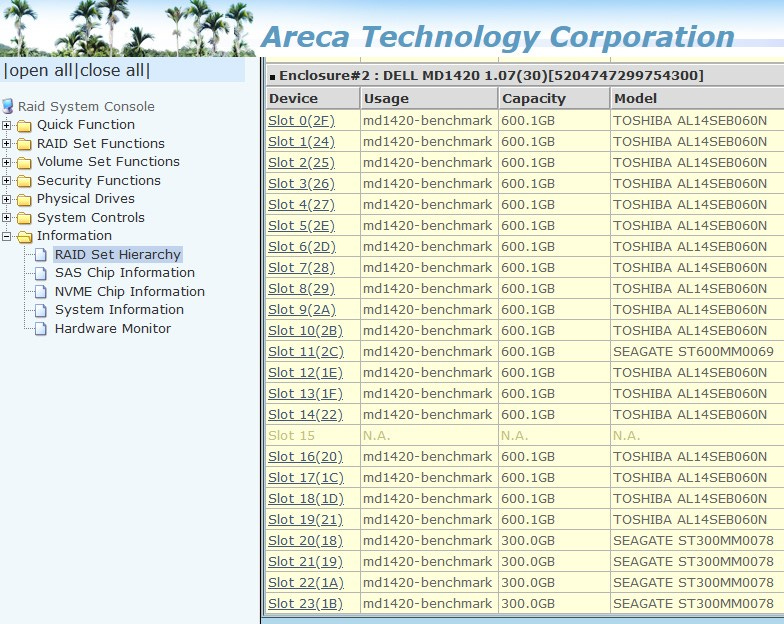The width and height of the screenshot is (784, 624).
Task: Open the Slot 5(2E) device link
Action: 301,226
